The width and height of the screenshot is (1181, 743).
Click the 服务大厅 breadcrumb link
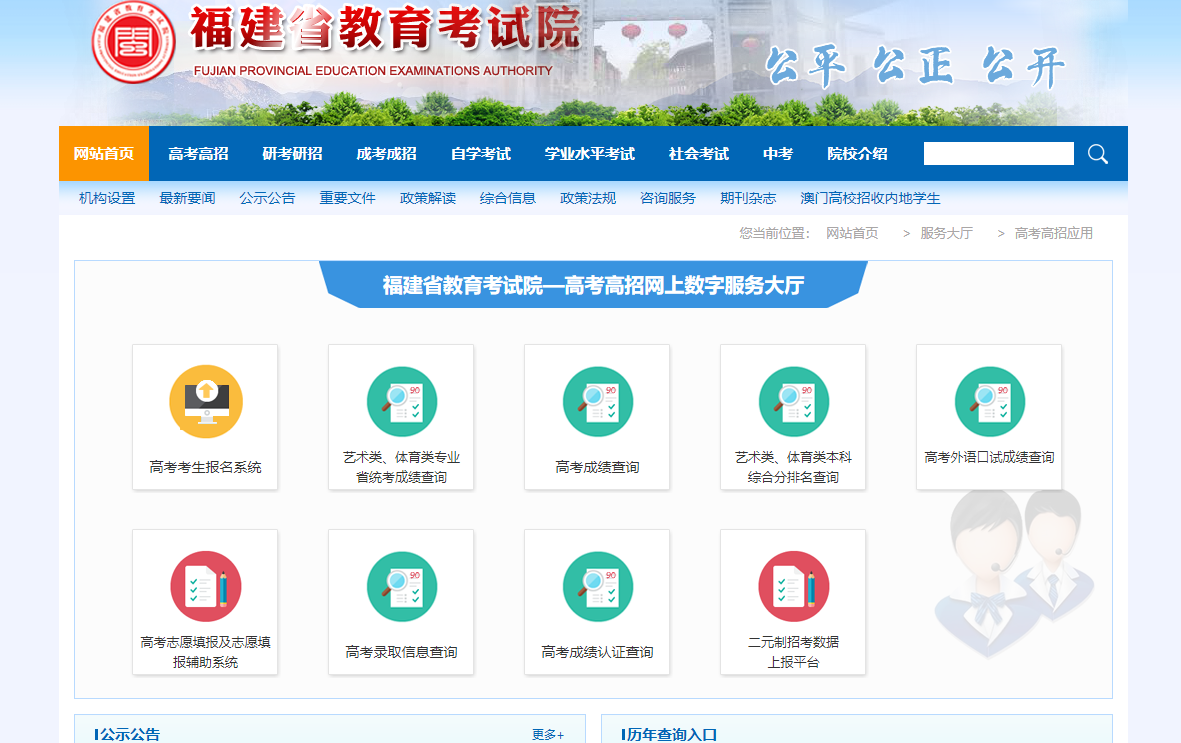(x=947, y=234)
